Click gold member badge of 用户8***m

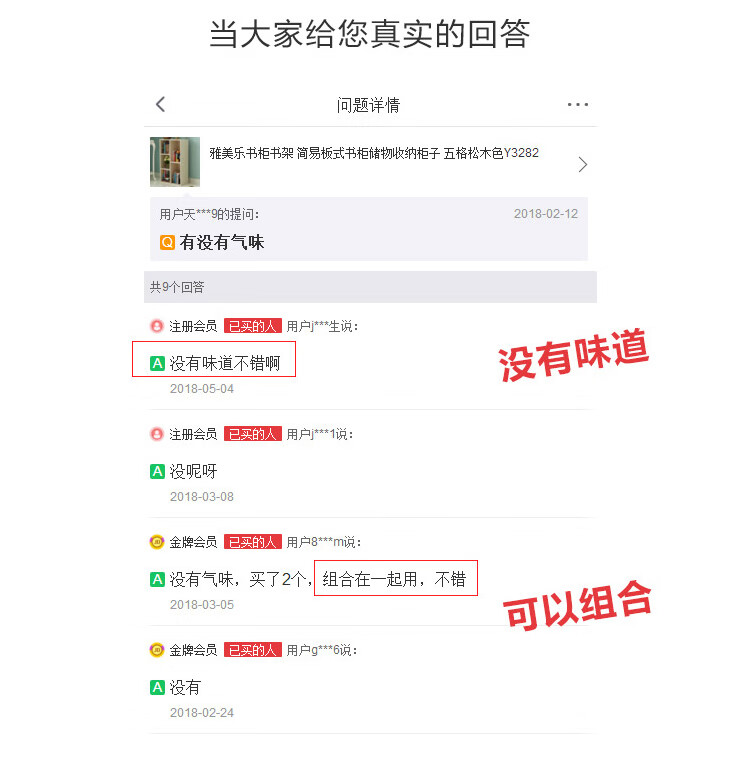coord(156,542)
